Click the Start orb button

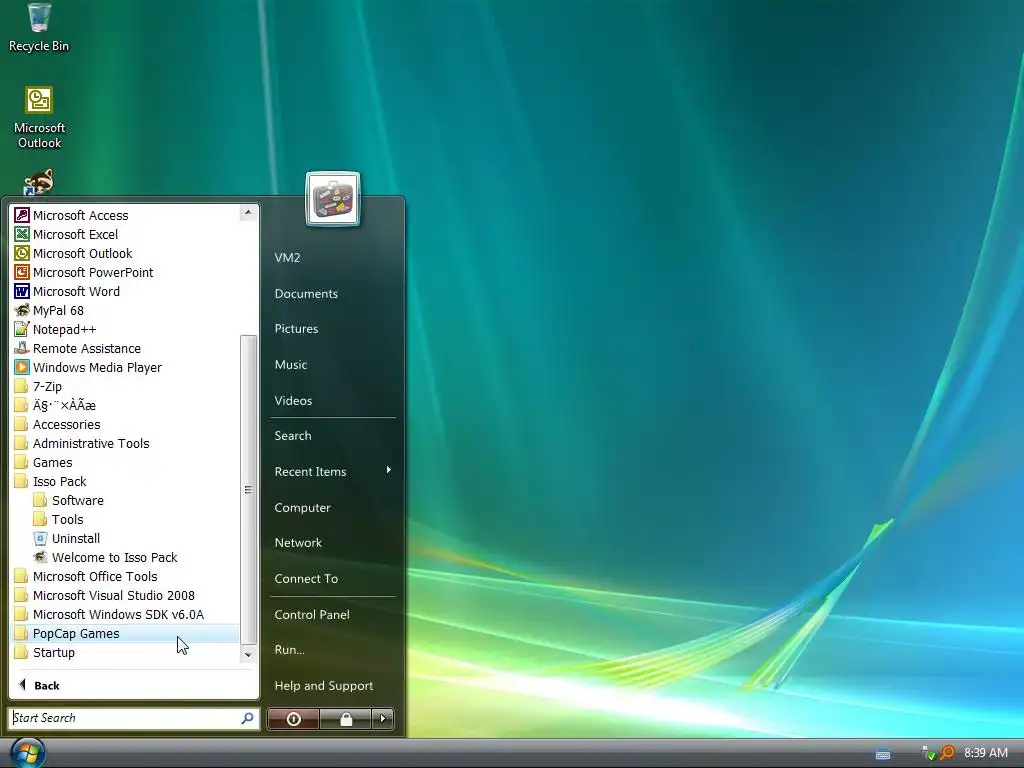pyautogui.click(x=27, y=753)
